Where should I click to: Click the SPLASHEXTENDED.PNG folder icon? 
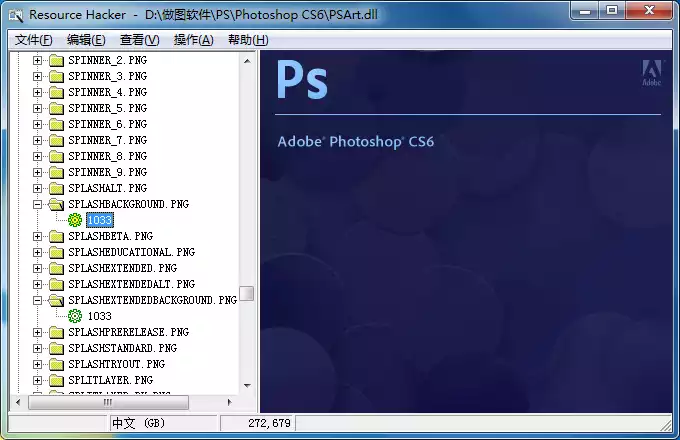[56, 268]
